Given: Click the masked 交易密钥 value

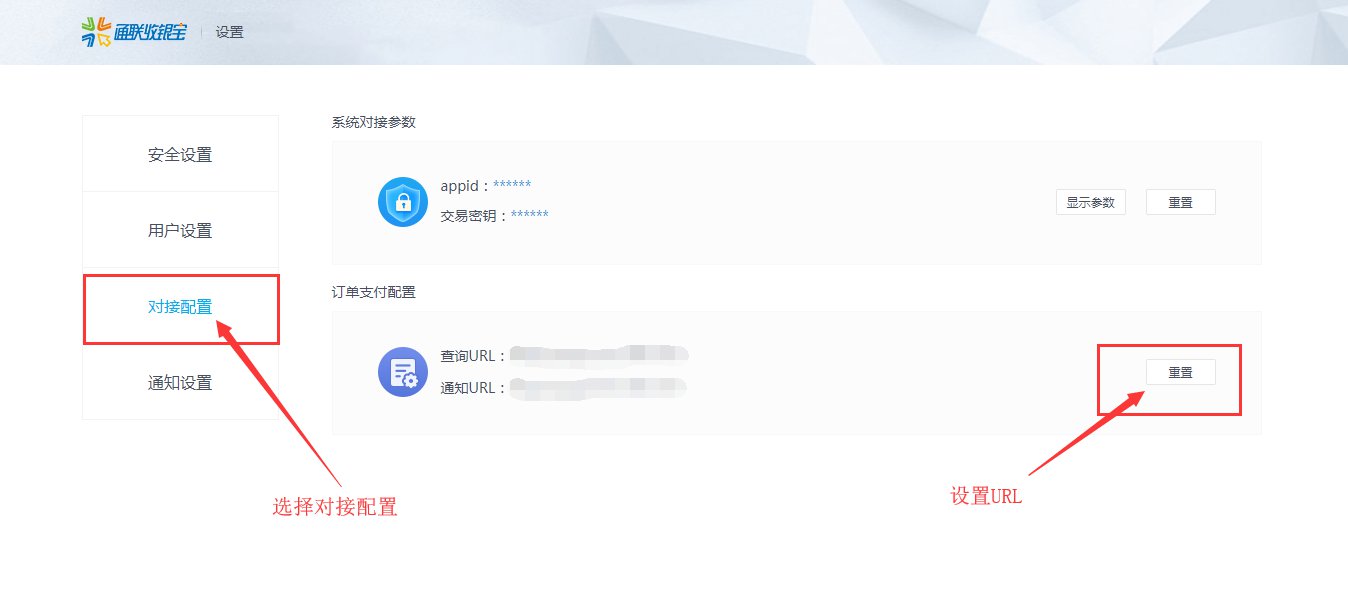Looking at the screenshot, I should click(x=530, y=215).
